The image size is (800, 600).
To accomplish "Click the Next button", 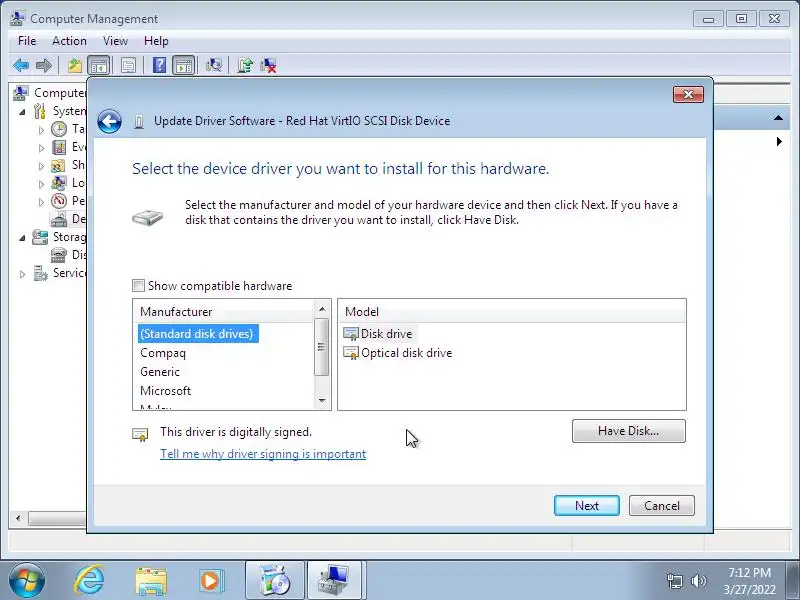I will [587, 506].
